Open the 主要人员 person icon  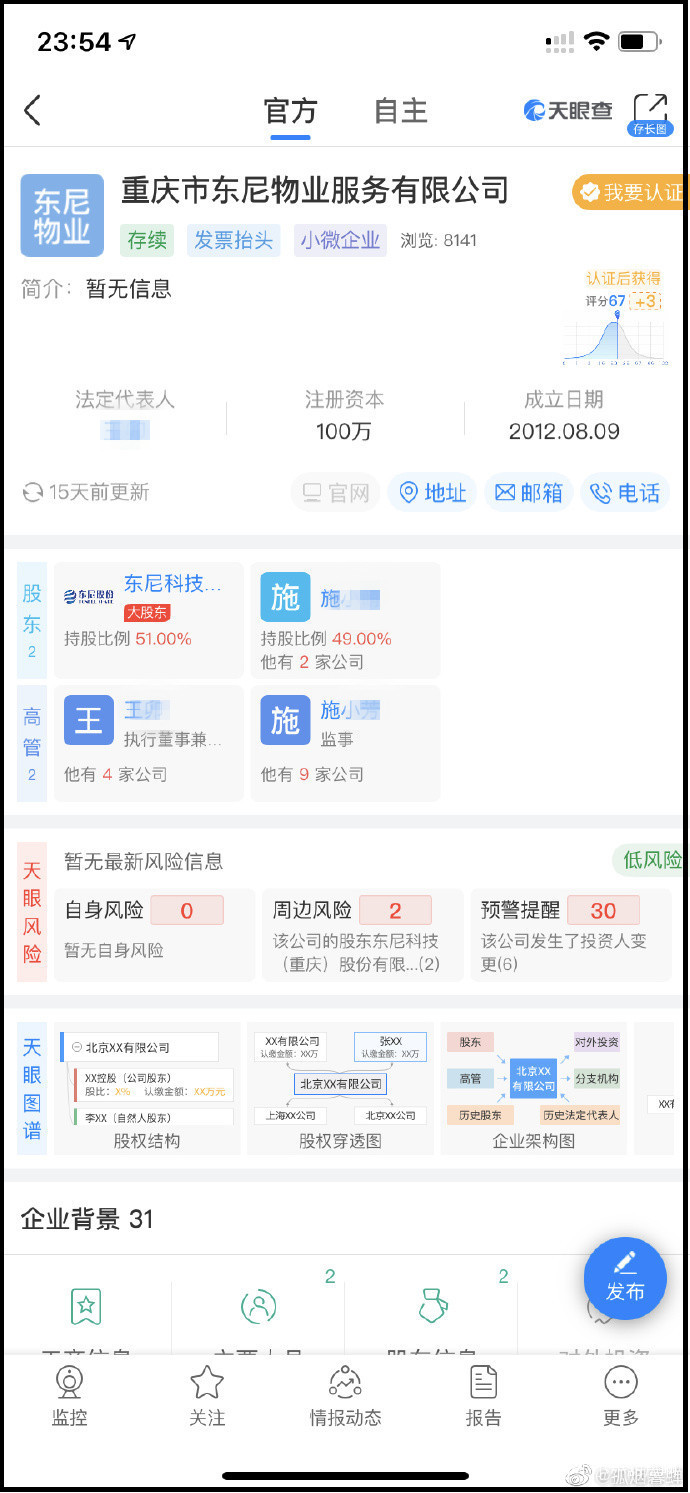click(x=259, y=1306)
